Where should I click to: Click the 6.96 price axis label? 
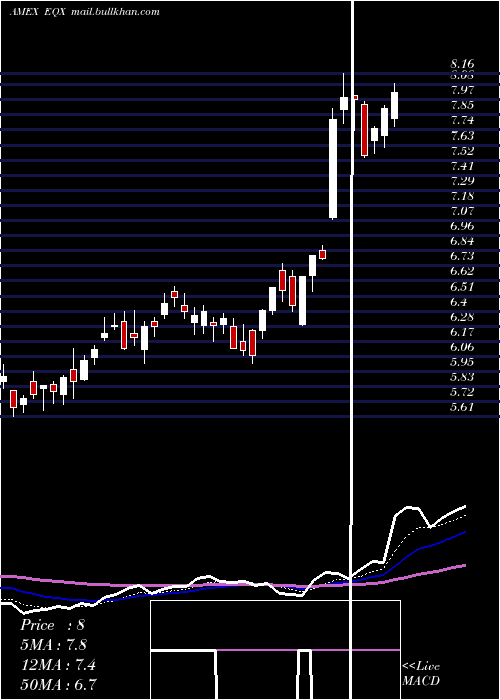462,226
